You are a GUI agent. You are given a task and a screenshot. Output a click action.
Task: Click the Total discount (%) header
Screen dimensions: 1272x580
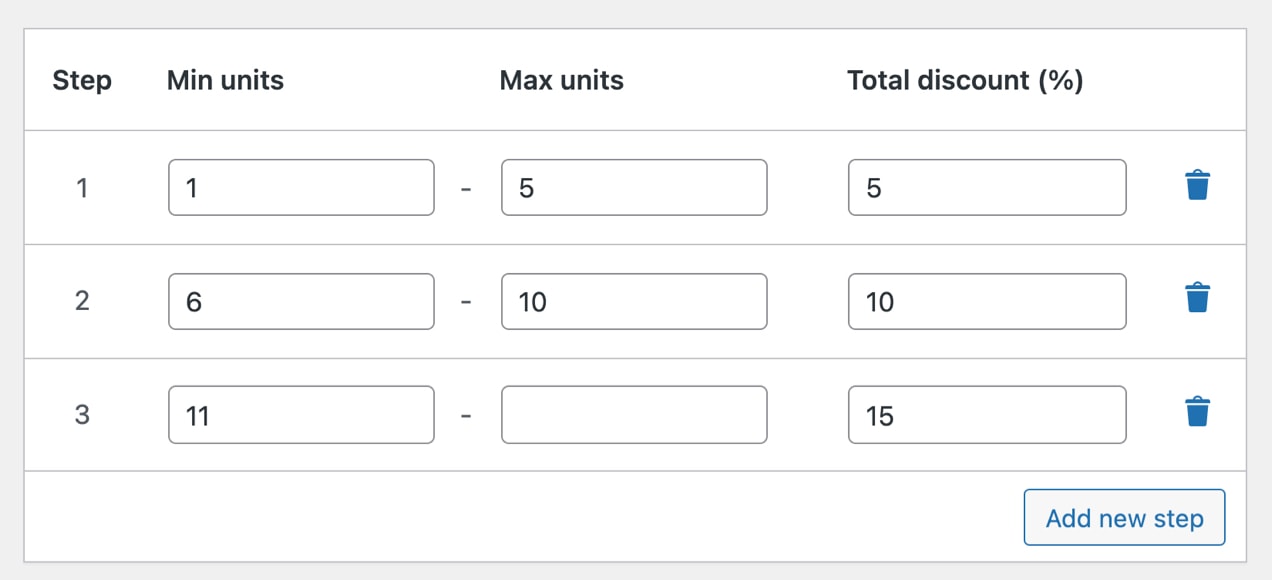[965, 80]
